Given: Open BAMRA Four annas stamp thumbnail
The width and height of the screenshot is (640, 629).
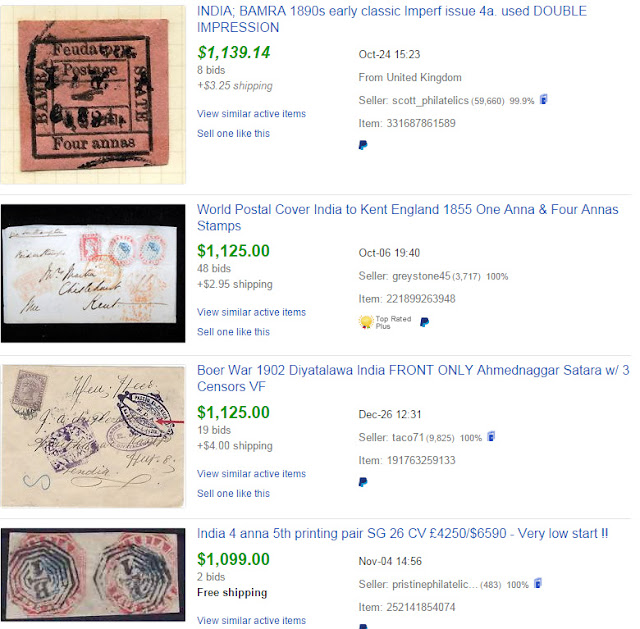Looking at the screenshot, I should point(93,95).
